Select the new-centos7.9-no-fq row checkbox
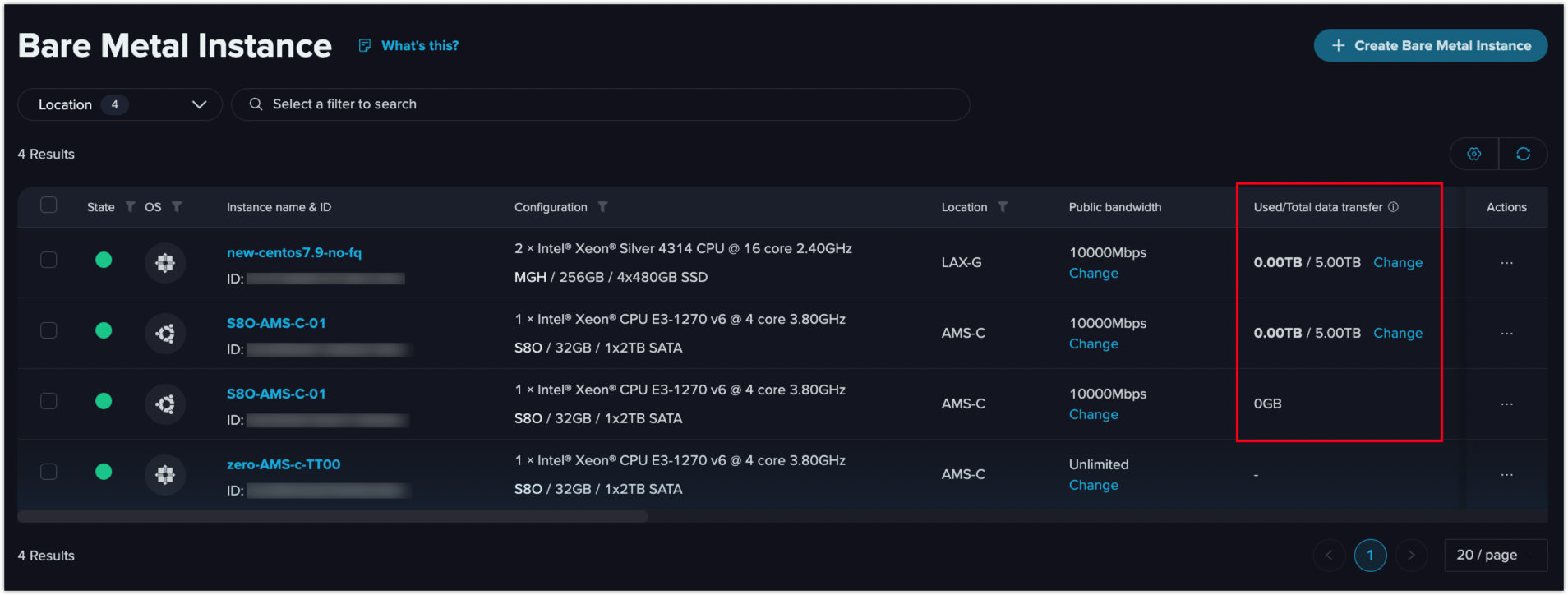 (x=49, y=260)
